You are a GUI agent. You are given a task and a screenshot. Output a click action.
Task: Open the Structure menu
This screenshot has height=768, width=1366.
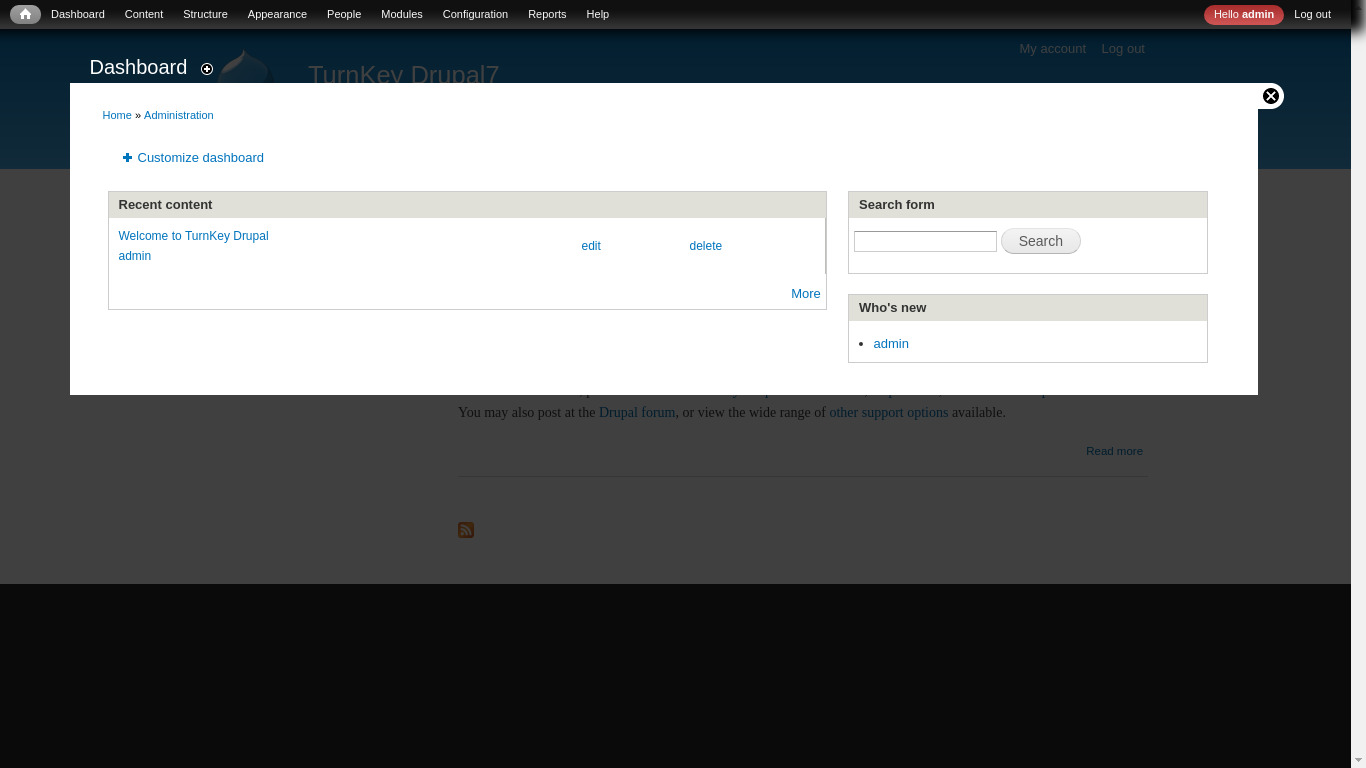[205, 14]
